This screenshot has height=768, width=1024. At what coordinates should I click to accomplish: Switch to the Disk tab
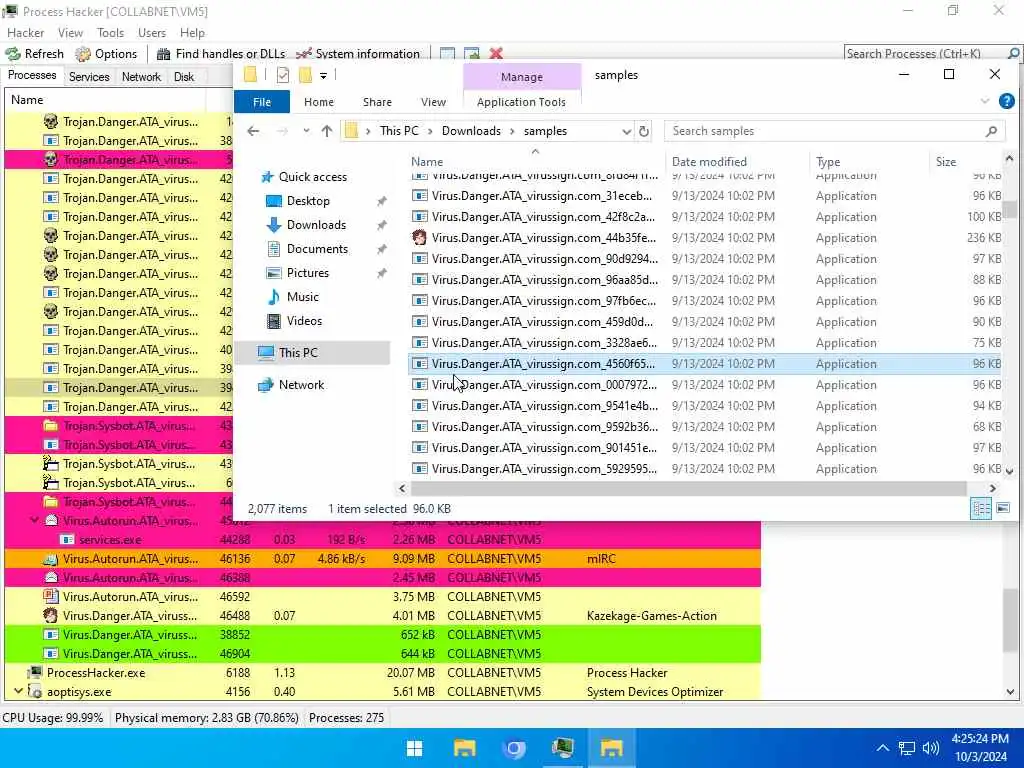(x=184, y=76)
